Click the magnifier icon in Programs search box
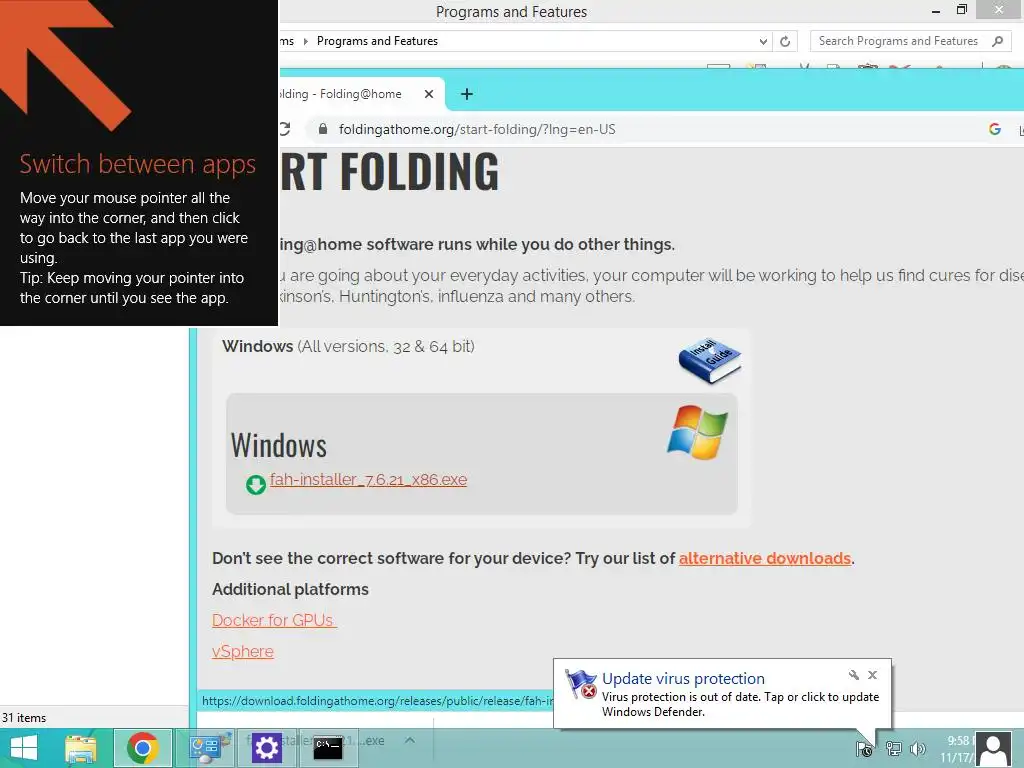The width and height of the screenshot is (1024, 768). tap(997, 41)
